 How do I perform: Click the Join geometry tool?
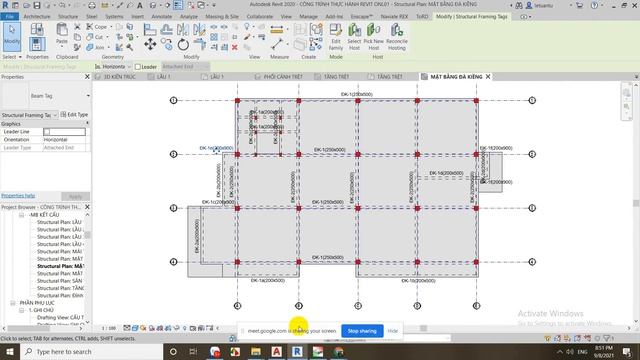click(96, 47)
